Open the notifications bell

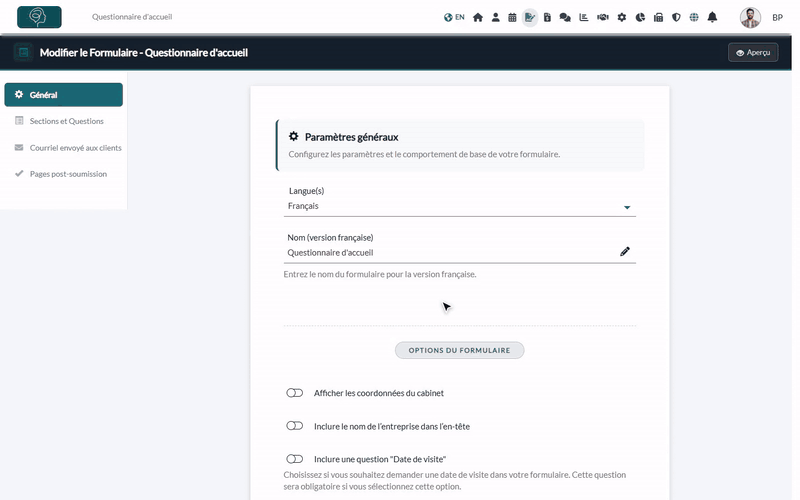coord(712,17)
